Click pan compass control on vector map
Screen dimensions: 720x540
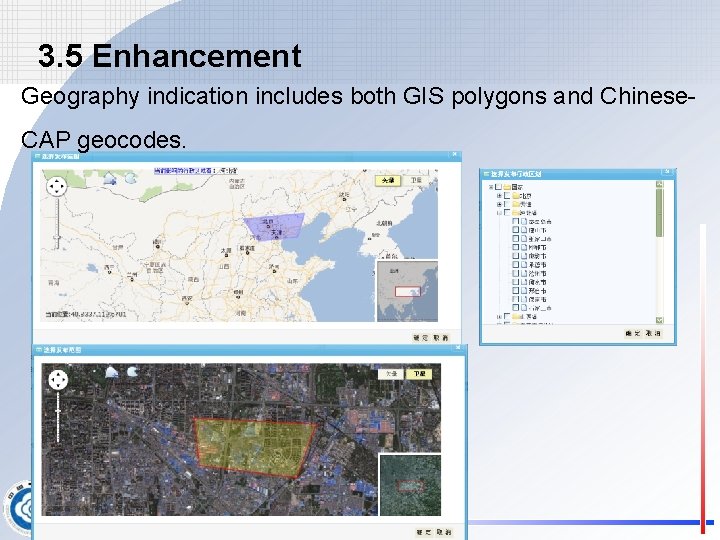tap(57, 186)
